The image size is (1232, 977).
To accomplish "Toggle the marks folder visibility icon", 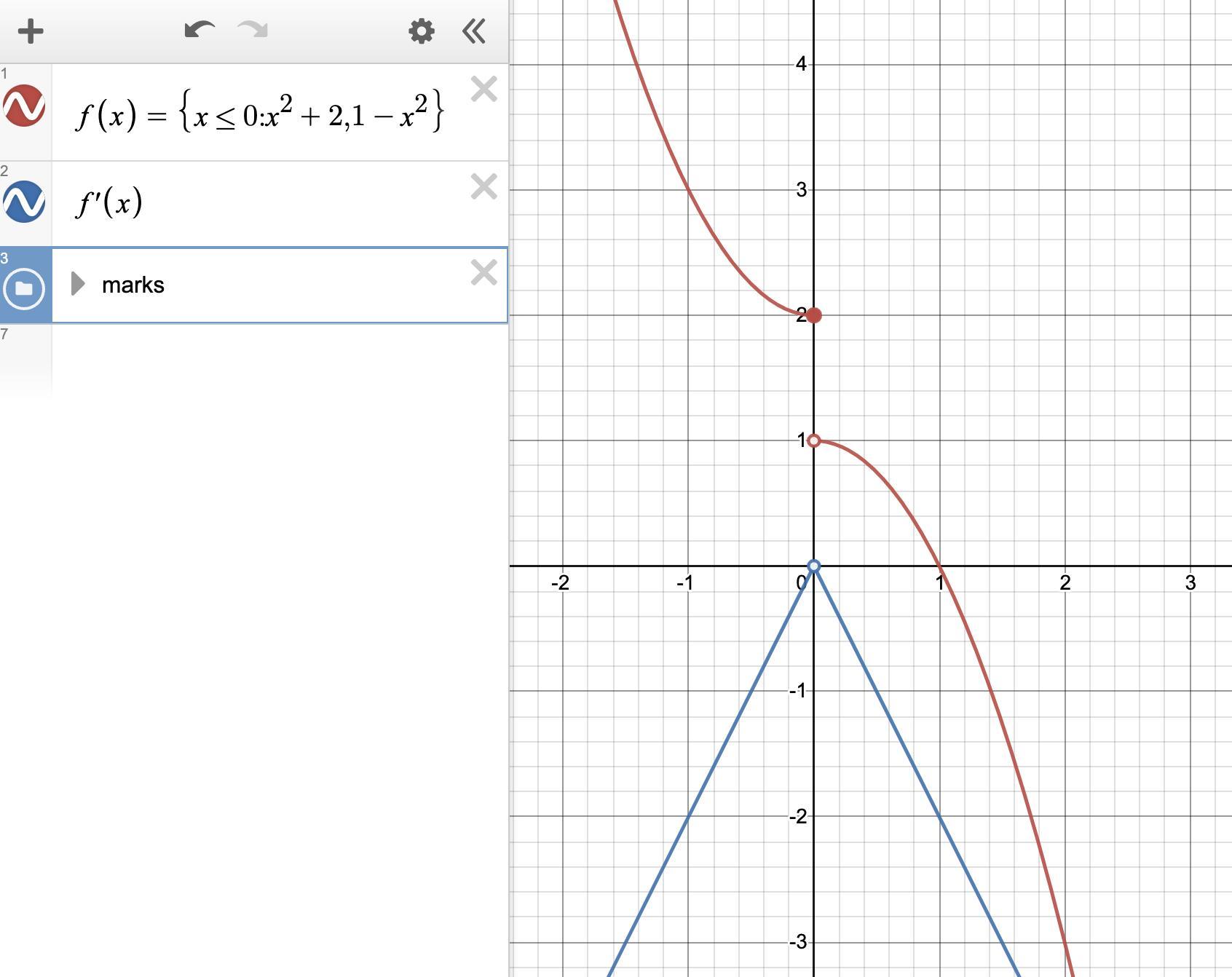I will 24,288.
